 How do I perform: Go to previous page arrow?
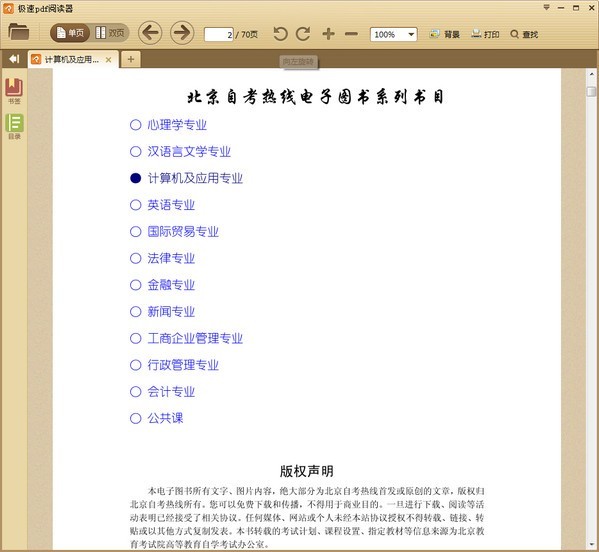[x=150, y=33]
